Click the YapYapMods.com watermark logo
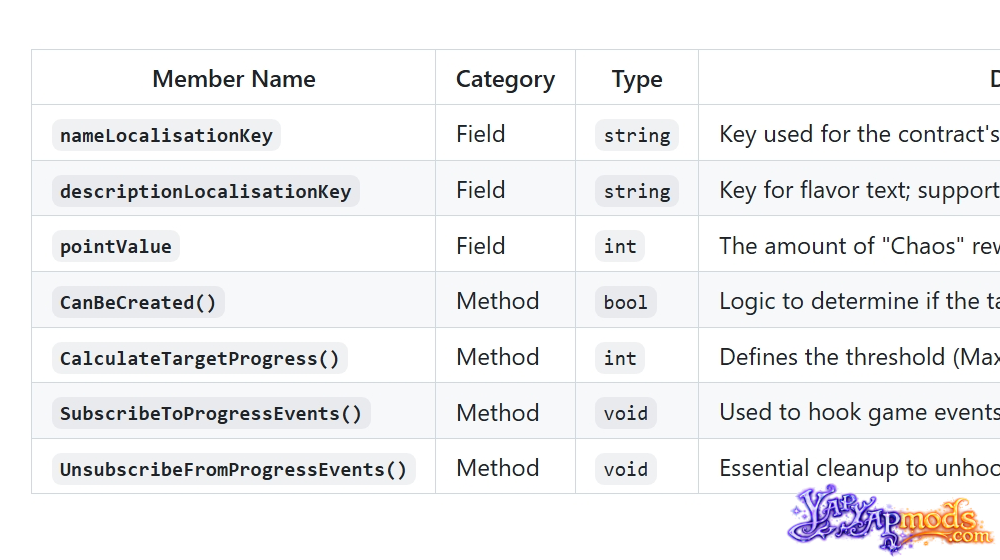 coord(892,519)
